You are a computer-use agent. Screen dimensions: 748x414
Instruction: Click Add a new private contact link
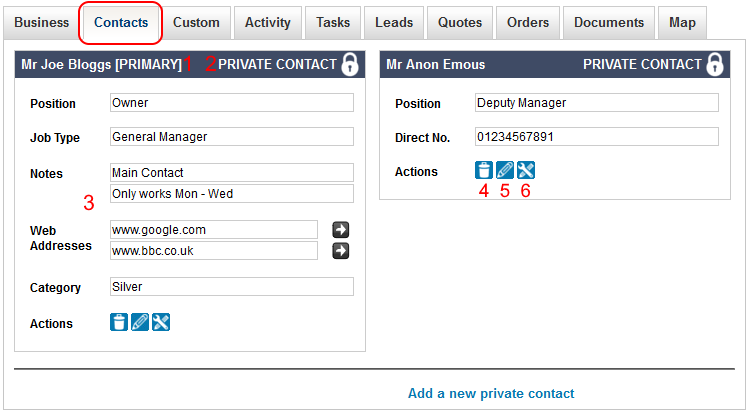491,393
